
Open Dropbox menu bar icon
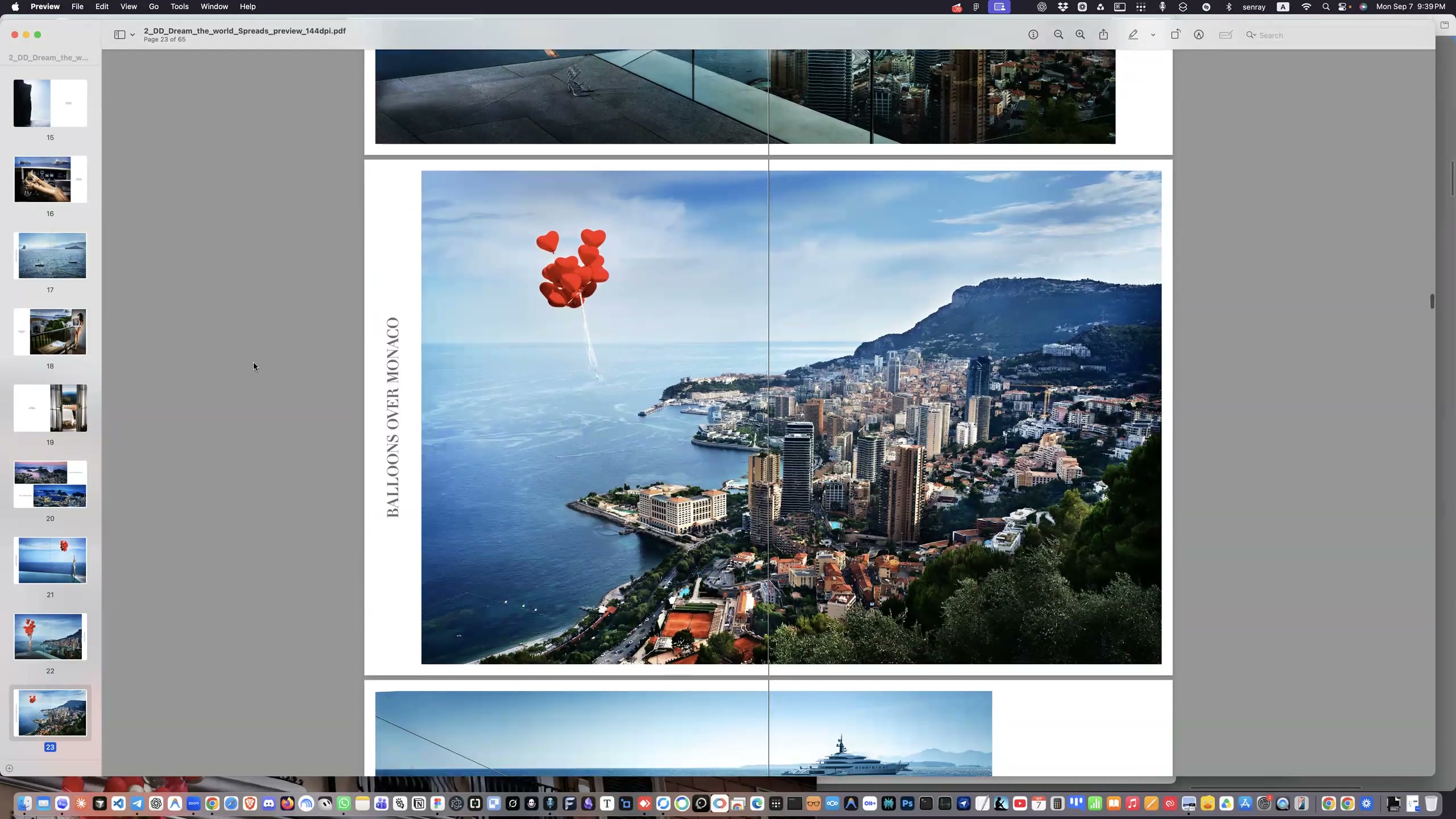click(1062, 7)
